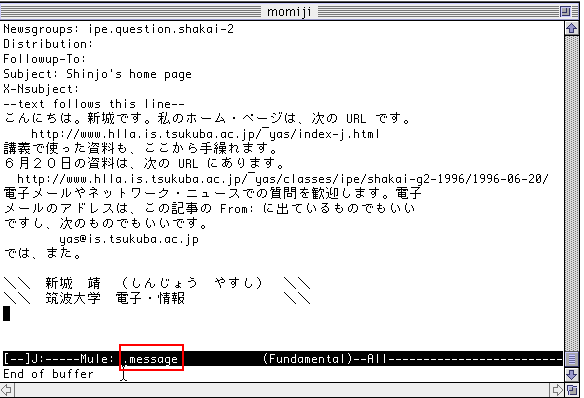The height and width of the screenshot is (398, 584).
Task: Click the Mule label in mode line
Action: [x=98, y=359]
